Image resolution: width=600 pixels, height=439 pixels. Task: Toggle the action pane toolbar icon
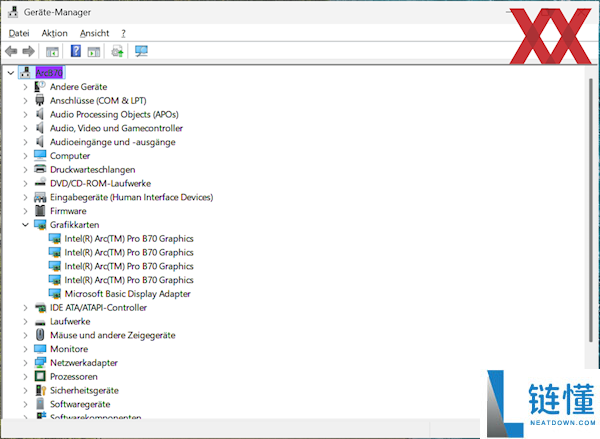pyautogui.click(x=93, y=51)
